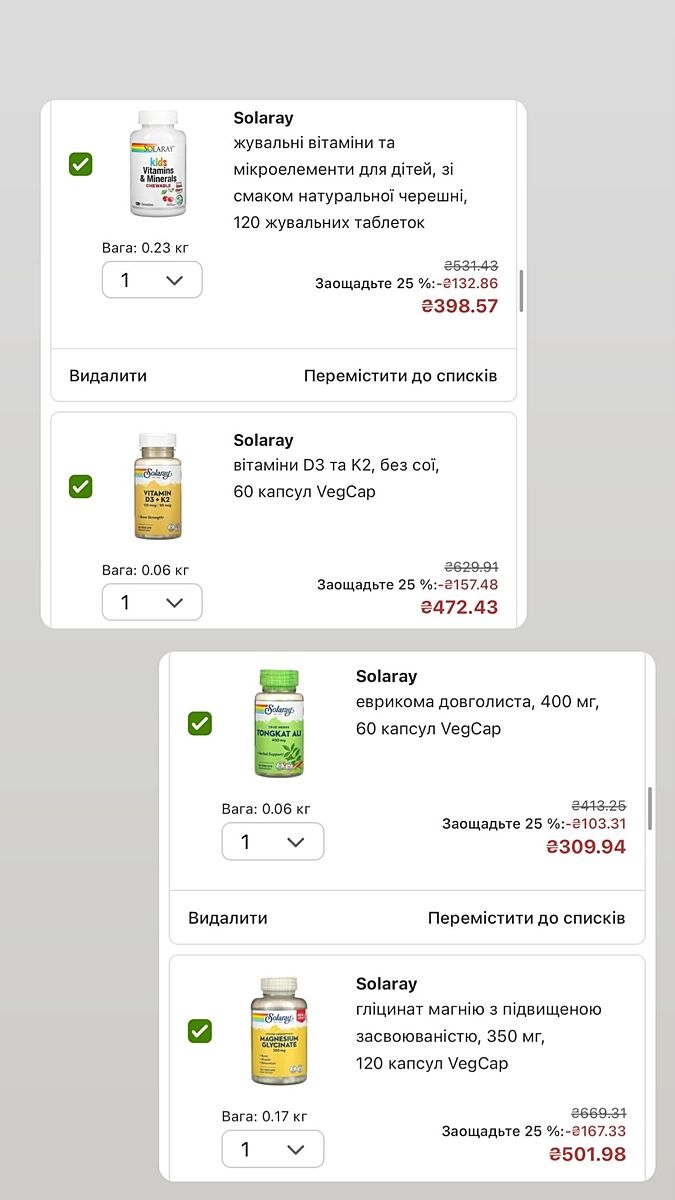Expand quantity selector for Tongkat Ali
The width and height of the screenshot is (675, 1200).
coord(272,842)
